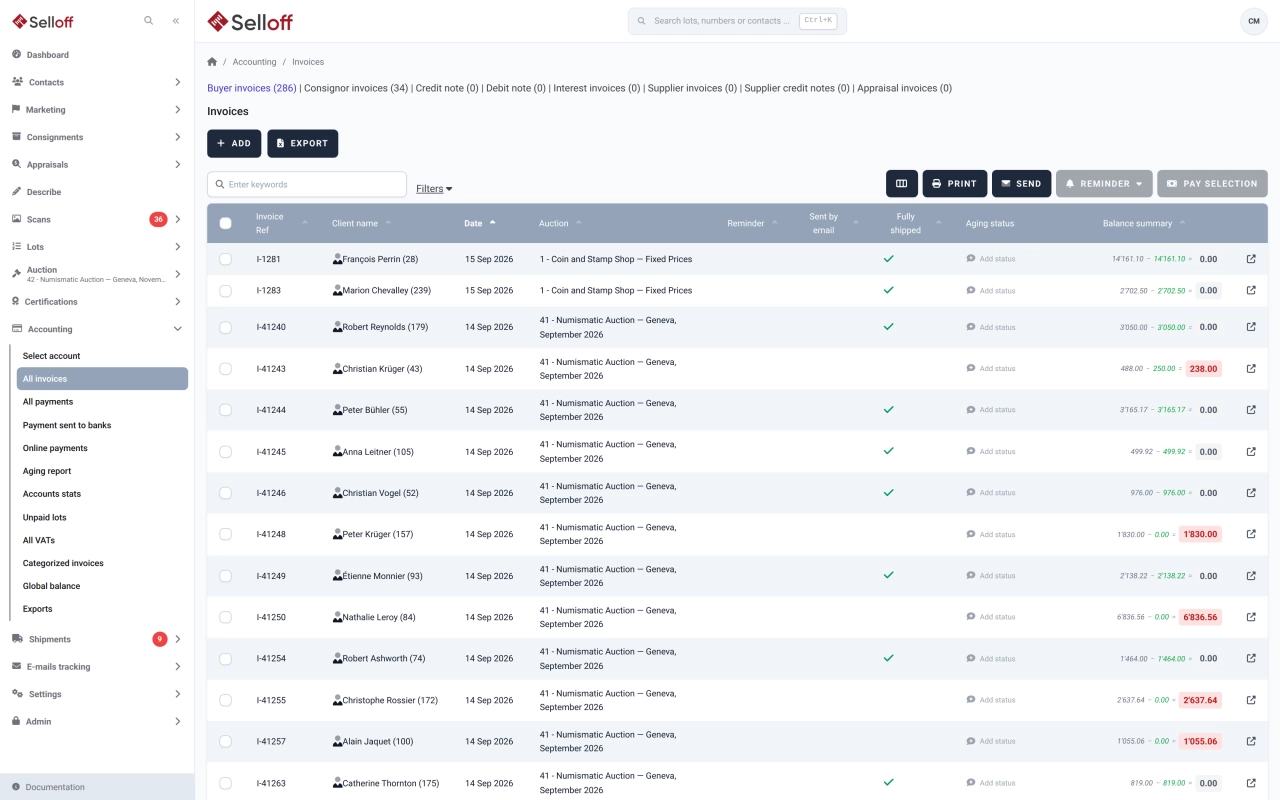Select checkbox for invoice I-41243
The image size is (1280, 800).
click(225, 369)
